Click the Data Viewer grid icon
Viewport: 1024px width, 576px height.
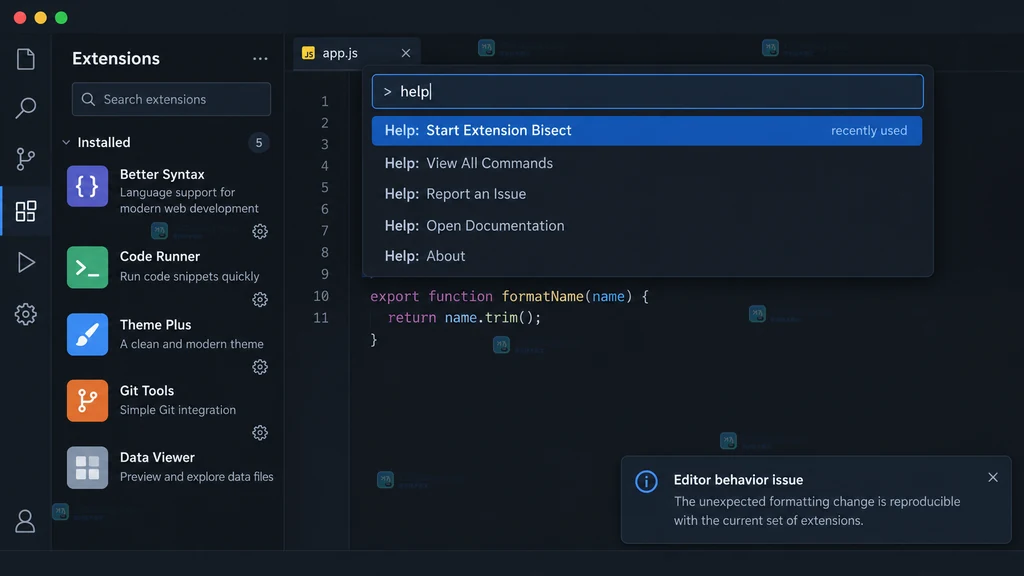(x=88, y=468)
